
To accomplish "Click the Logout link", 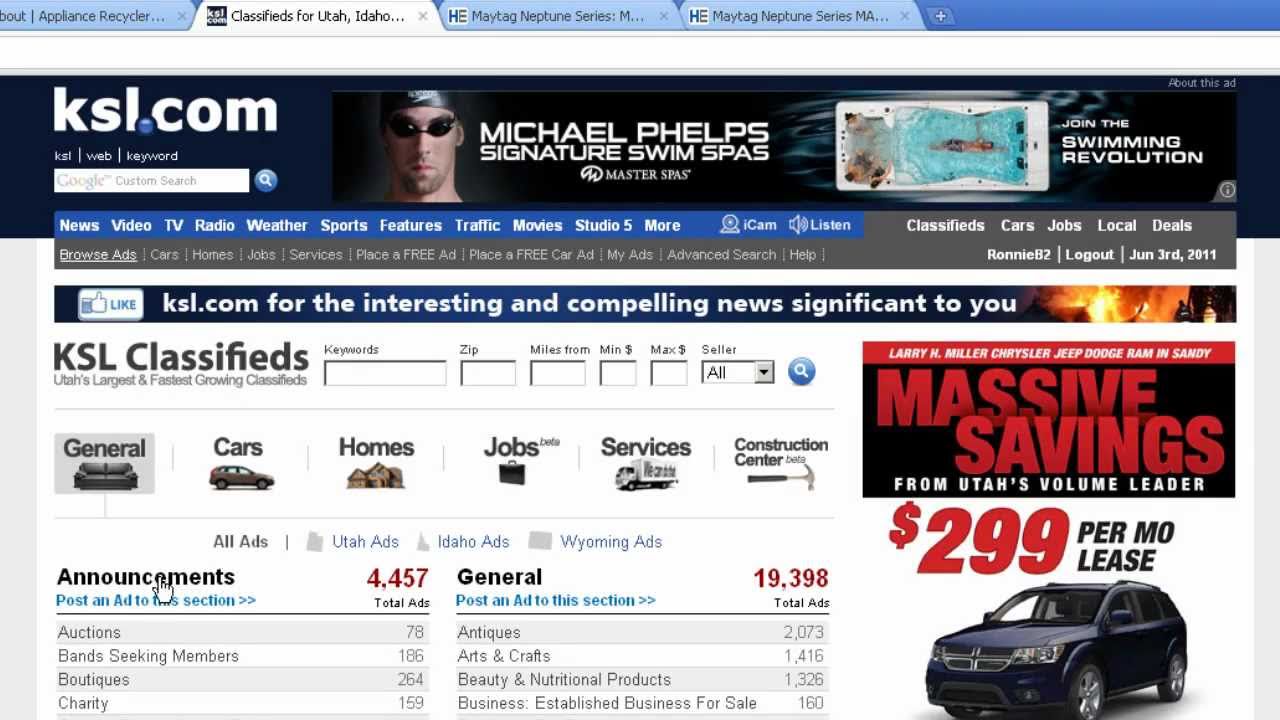I will 1089,254.
